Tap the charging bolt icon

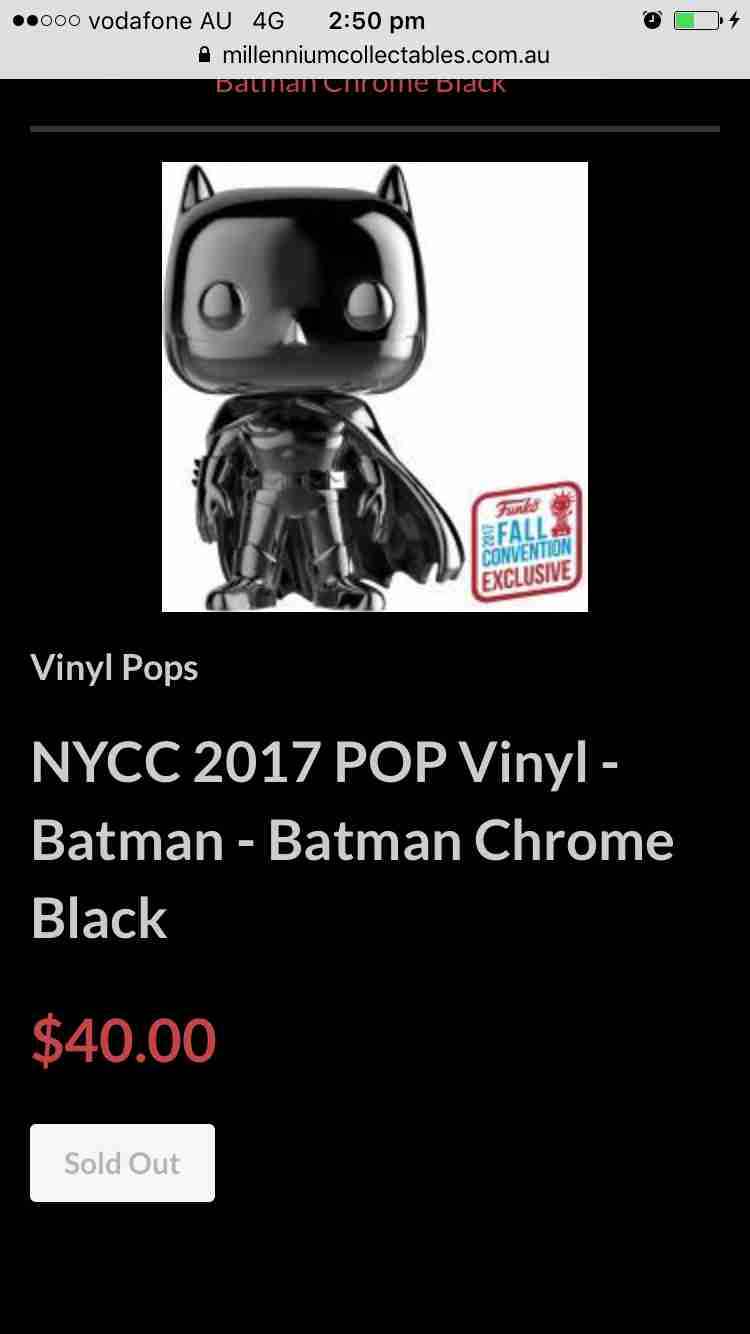[735, 20]
